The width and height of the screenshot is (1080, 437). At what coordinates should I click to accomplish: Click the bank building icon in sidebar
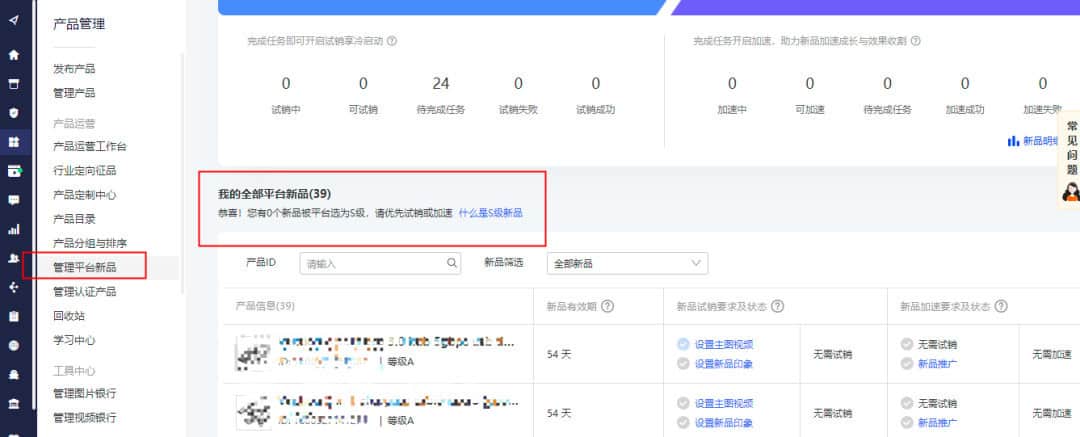click(x=14, y=403)
